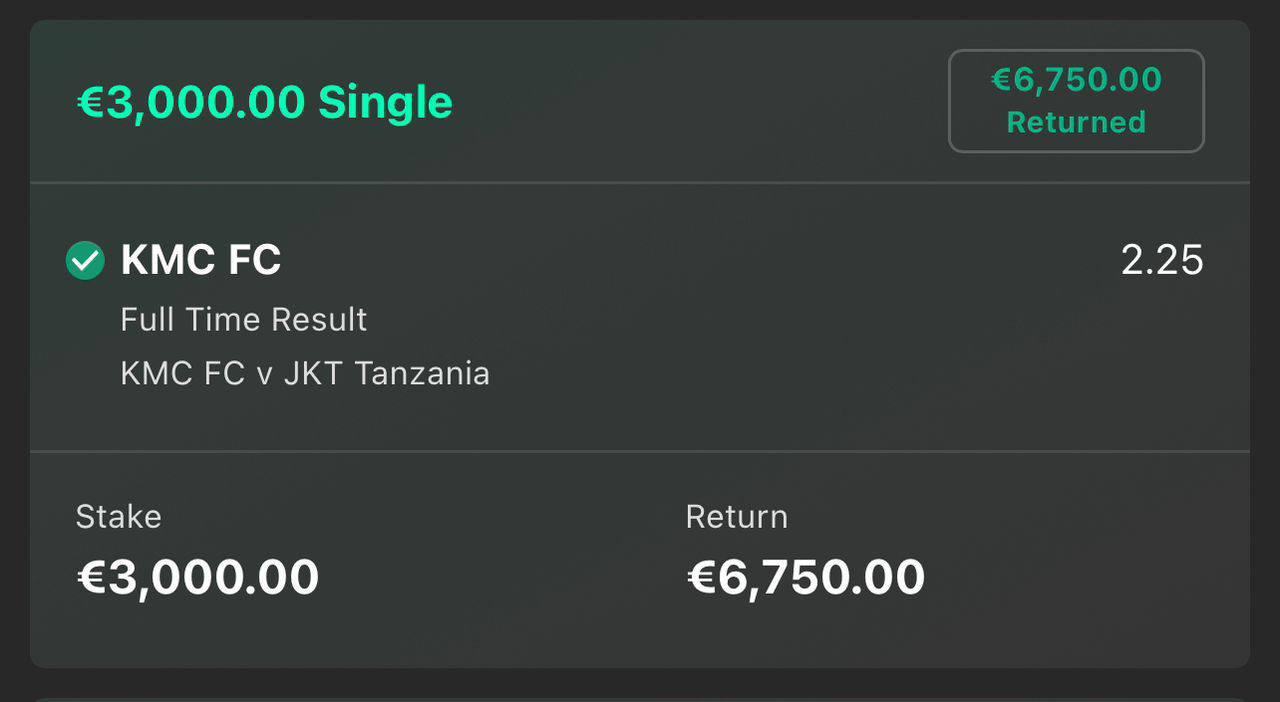The image size is (1280, 702).
Task: Click the divider line above the Stake section
Action: click(640, 451)
